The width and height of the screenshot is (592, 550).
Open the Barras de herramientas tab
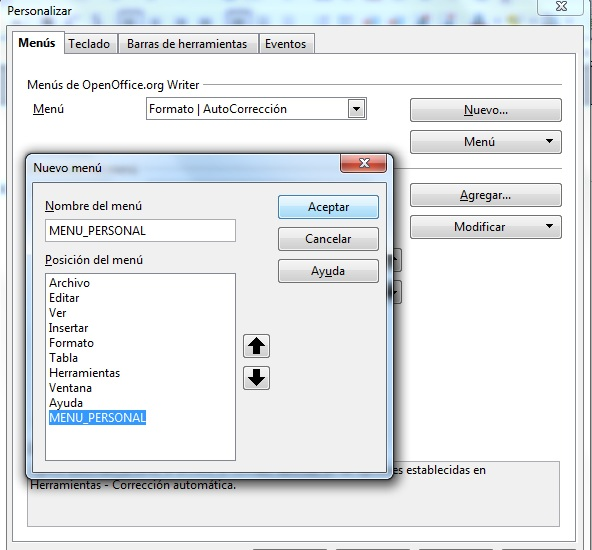[x=187, y=44]
